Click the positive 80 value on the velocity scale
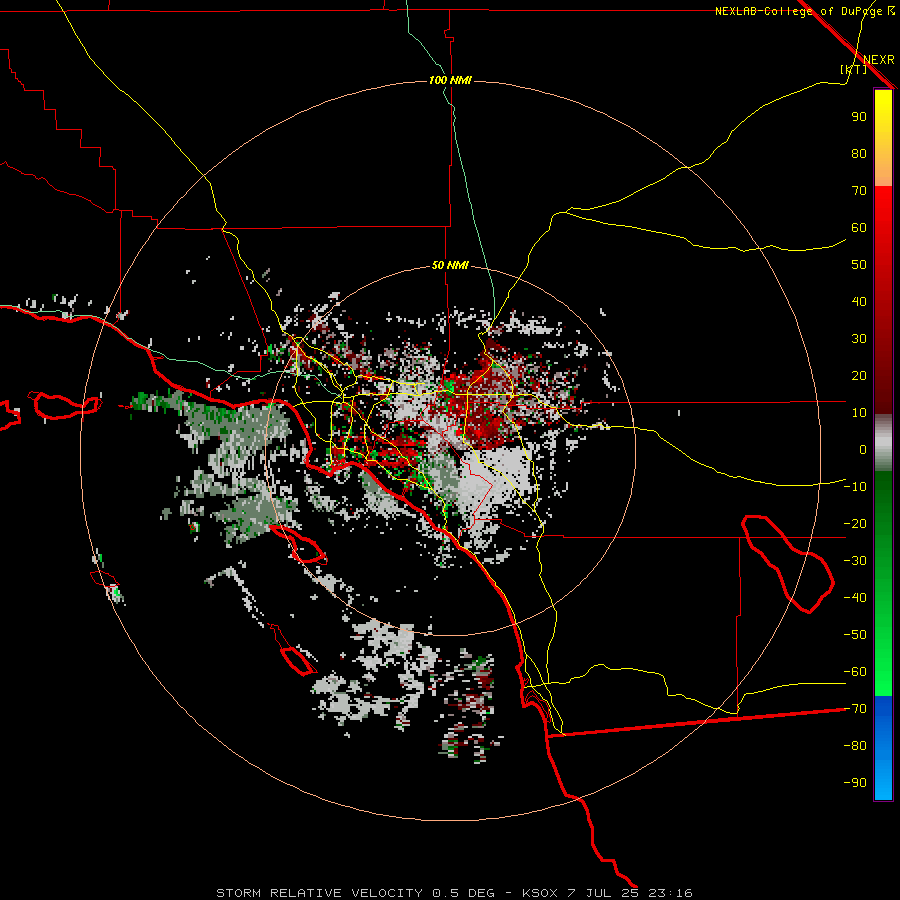900x900 pixels. [x=859, y=154]
